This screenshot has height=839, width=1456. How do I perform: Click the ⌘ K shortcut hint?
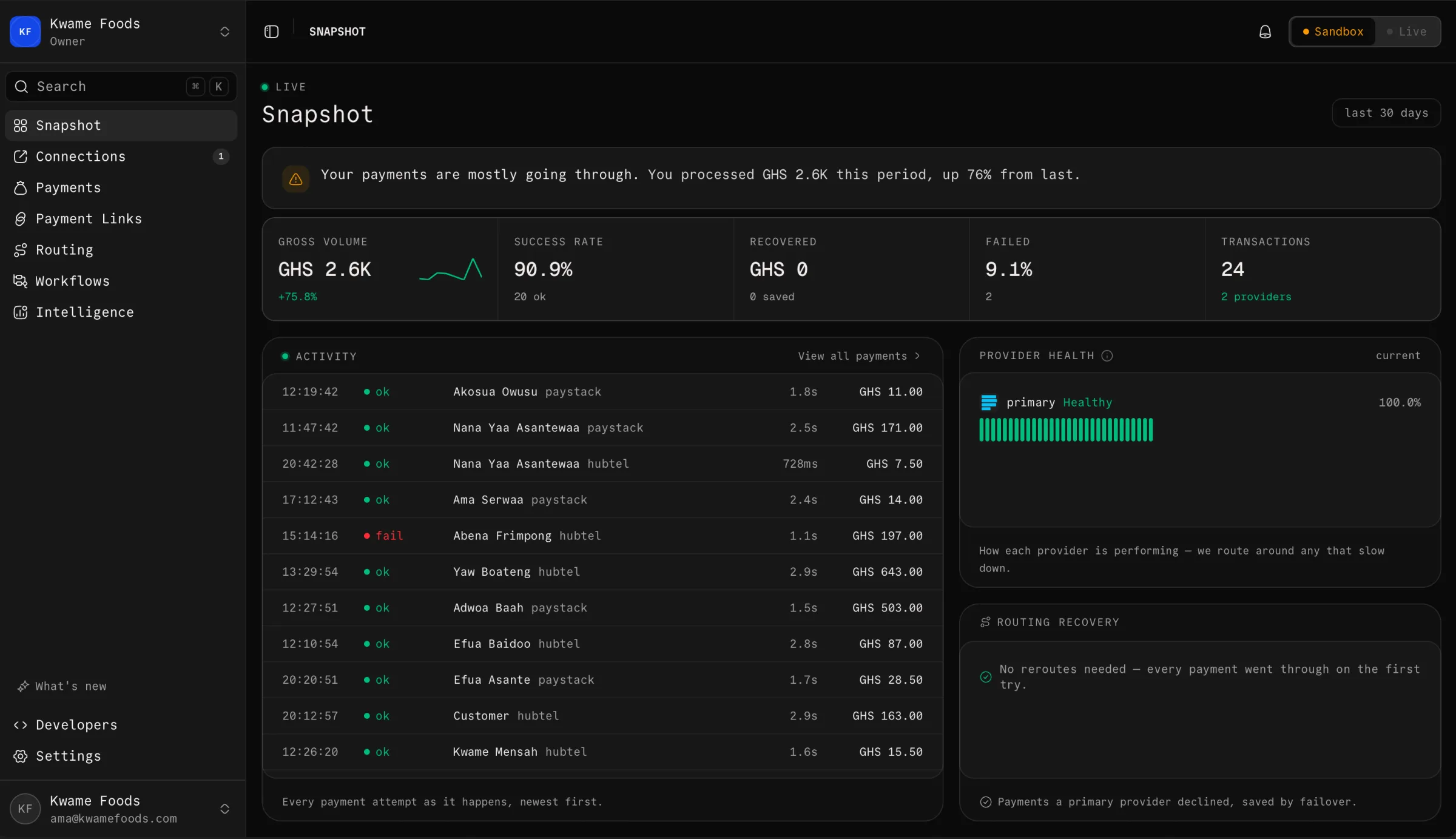207,87
